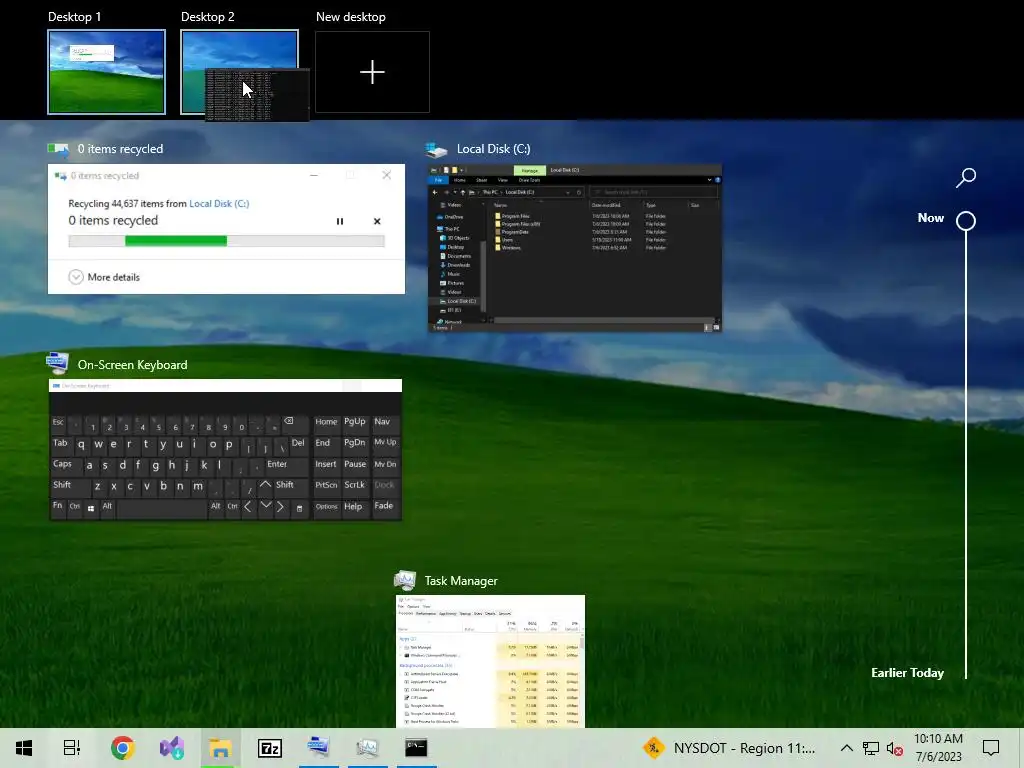This screenshot has height=768, width=1024.
Task: Click the Home key on On-Screen Keyboard
Action: tap(326, 424)
